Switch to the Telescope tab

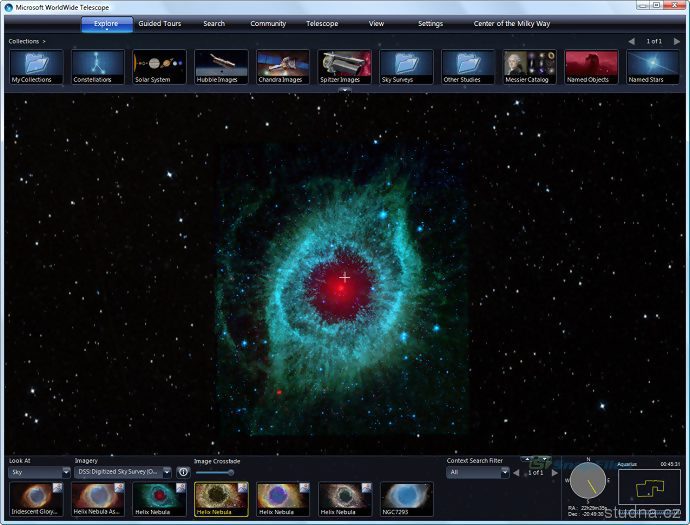322,24
